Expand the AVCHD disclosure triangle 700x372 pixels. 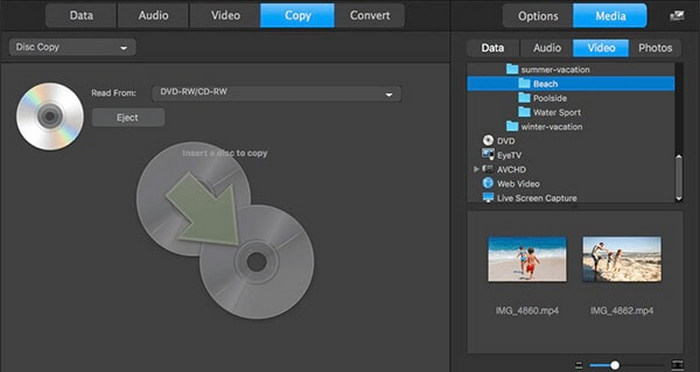click(x=476, y=169)
